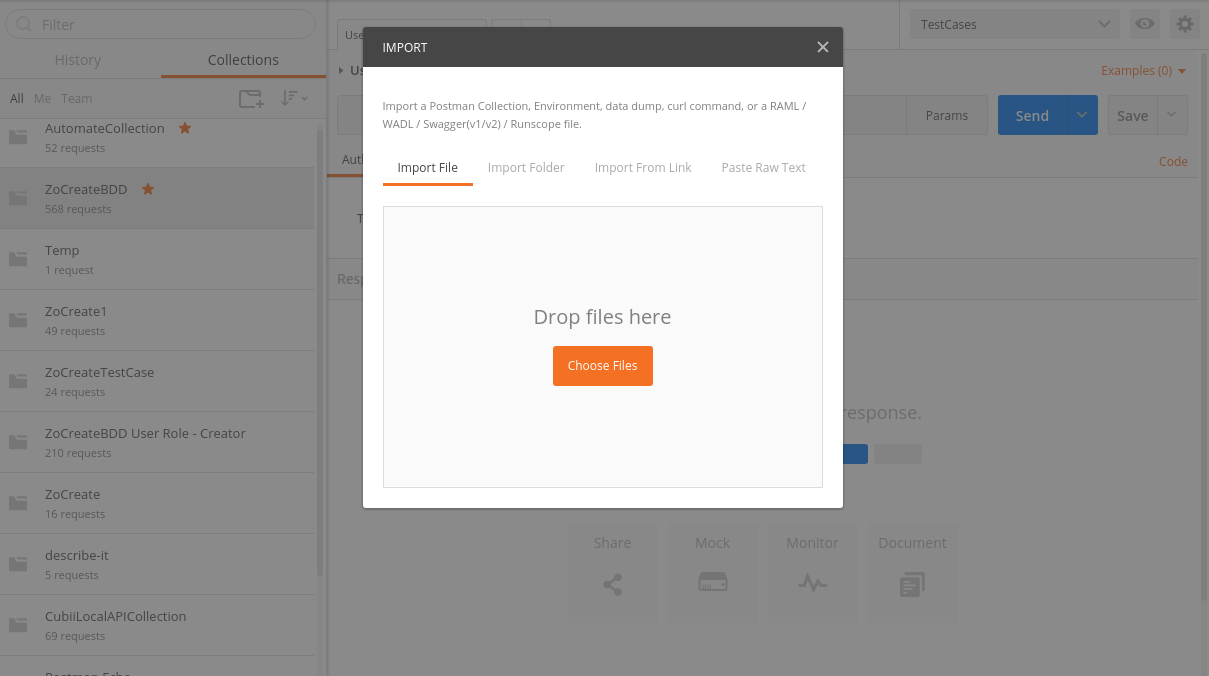
Task: Click the Send button
Action: [1032, 115]
